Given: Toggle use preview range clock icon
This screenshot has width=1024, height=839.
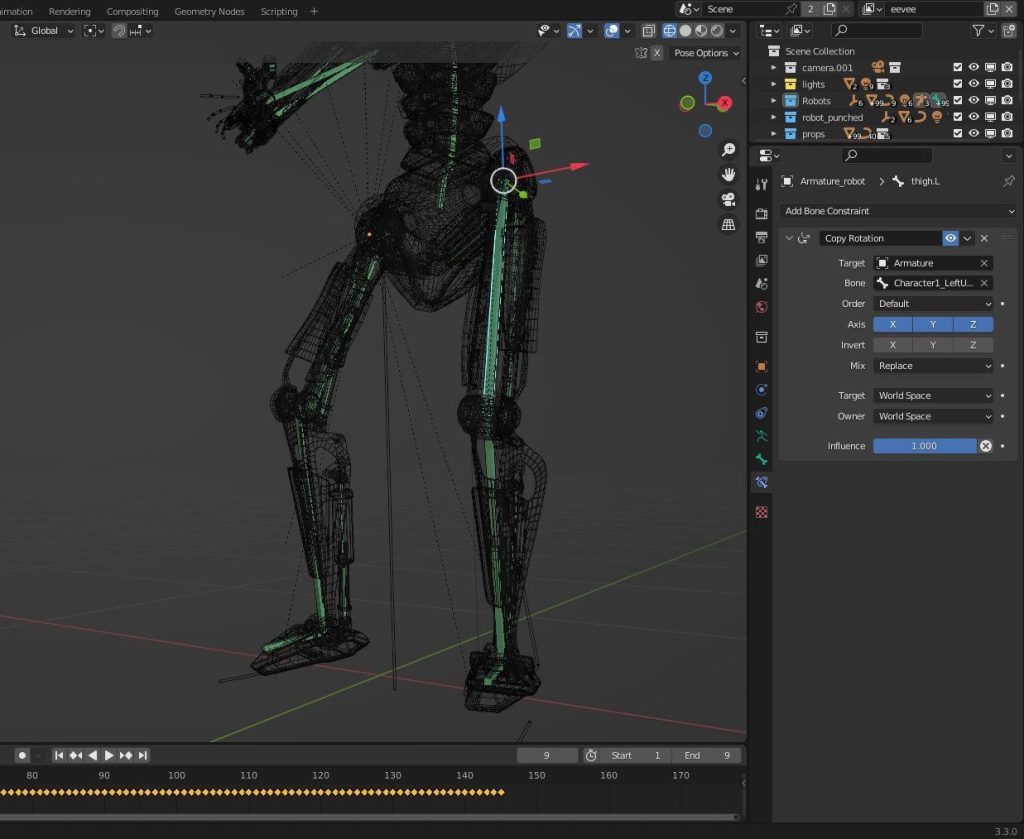Looking at the screenshot, I should click(591, 755).
